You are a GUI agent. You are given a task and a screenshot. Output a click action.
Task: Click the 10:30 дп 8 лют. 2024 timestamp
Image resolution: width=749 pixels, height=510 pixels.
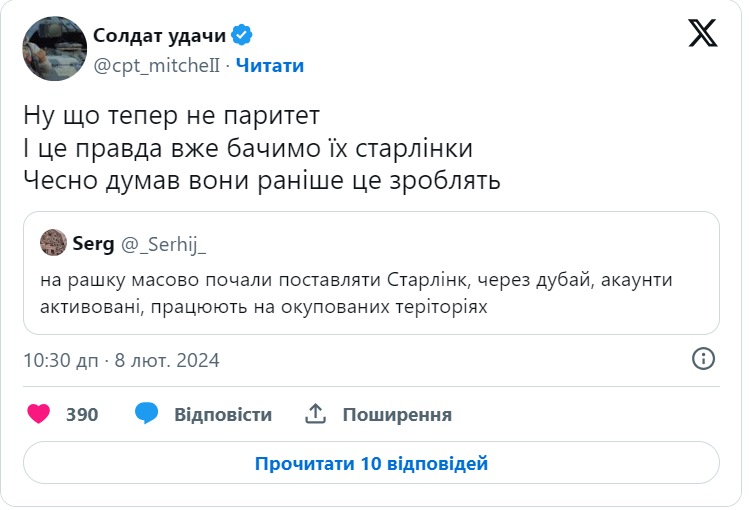[121, 360]
